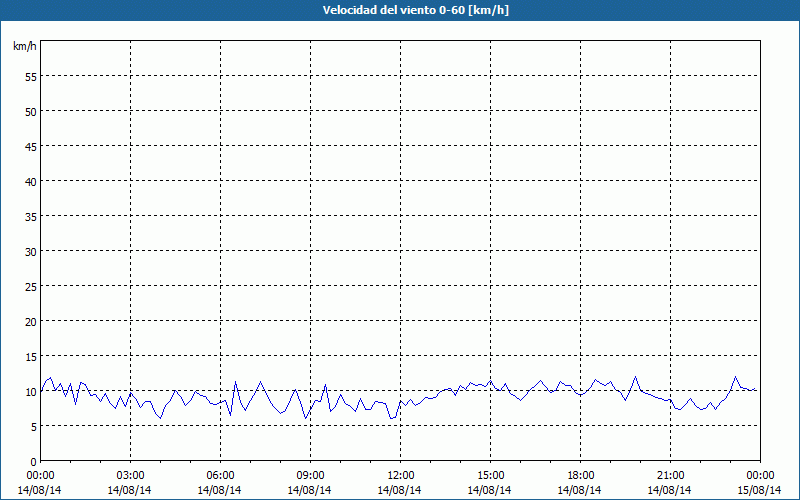Screen dimensions: 800x500
Task: Click the 20 value on the y-axis
Action: [x=31, y=322]
